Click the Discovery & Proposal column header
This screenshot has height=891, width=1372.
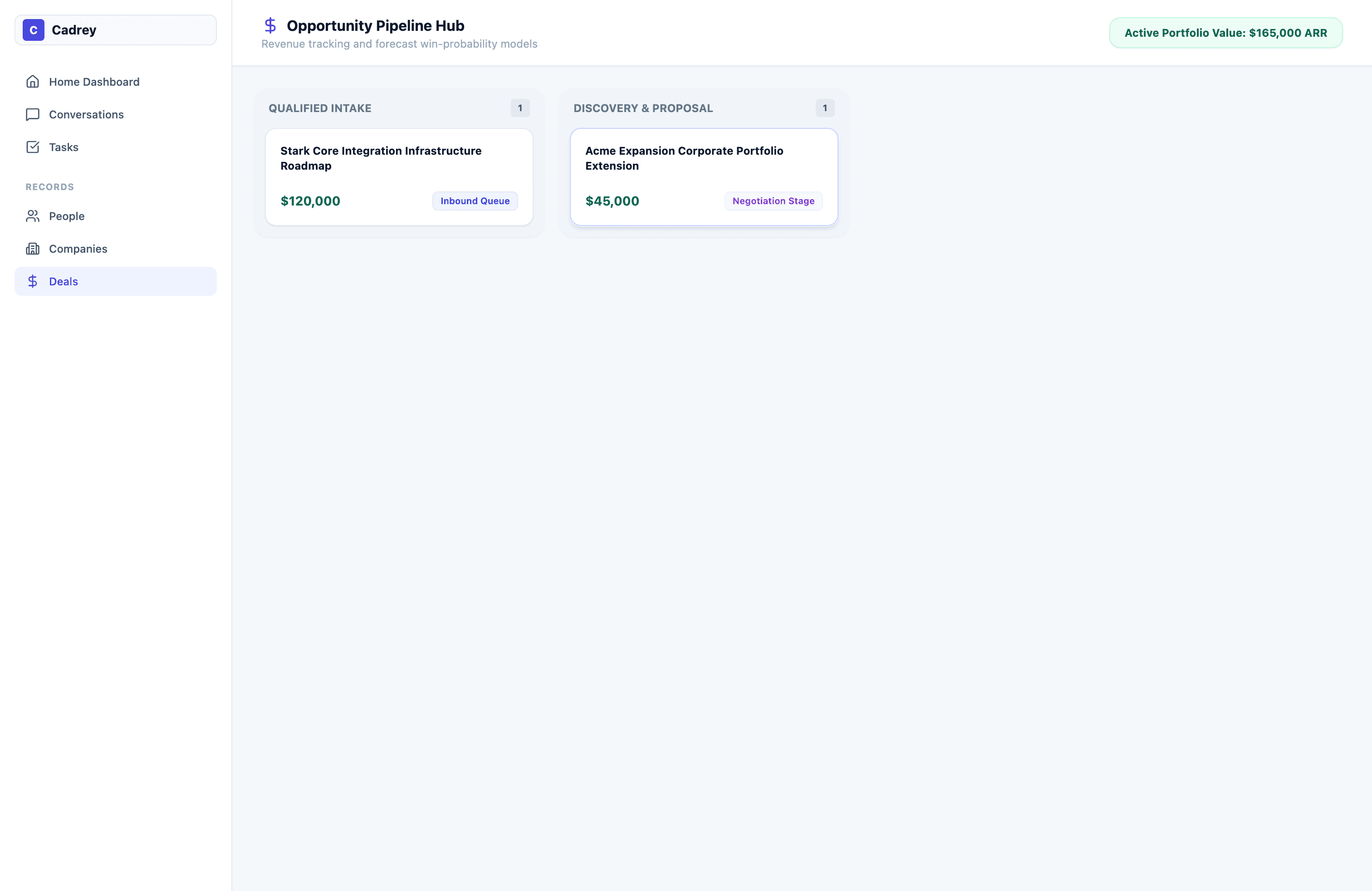[643, 108]
